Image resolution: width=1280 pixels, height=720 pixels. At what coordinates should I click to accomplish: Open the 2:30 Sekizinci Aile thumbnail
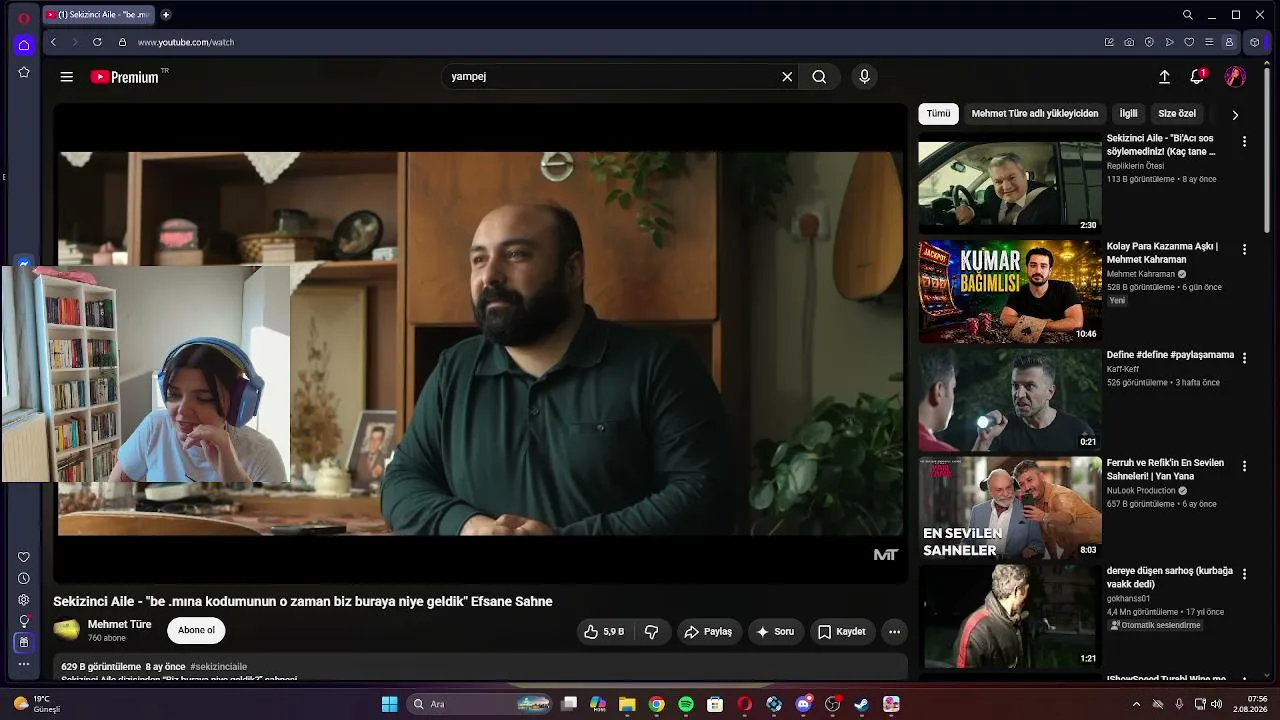1010,183
